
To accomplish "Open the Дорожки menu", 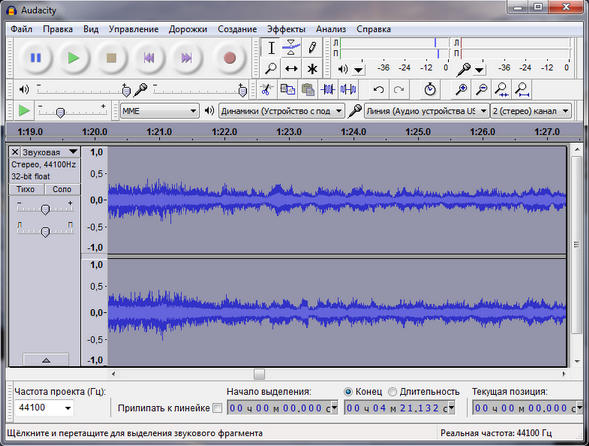I will tap(188, 29).
